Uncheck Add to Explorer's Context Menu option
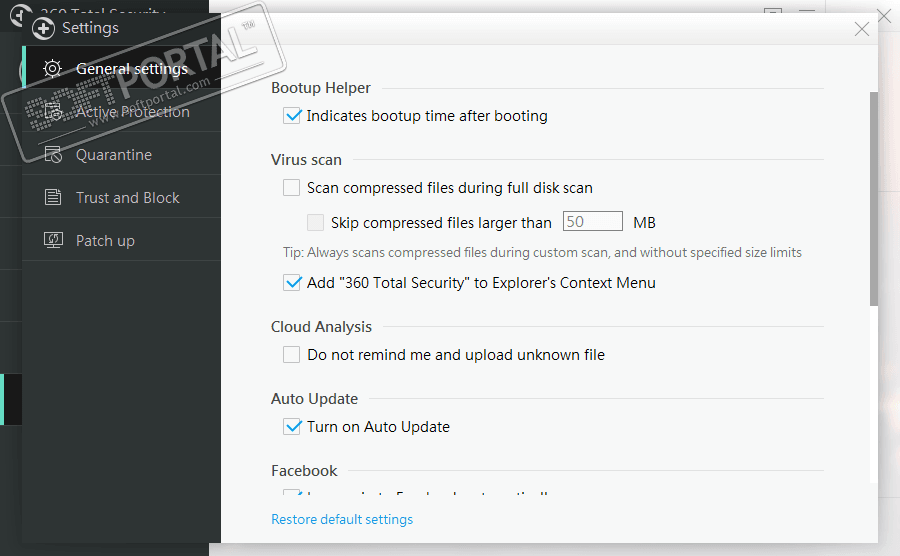Image resolution: width=900 pixels, height=556 pixels. pyautogui.click(x=292, y=283)
